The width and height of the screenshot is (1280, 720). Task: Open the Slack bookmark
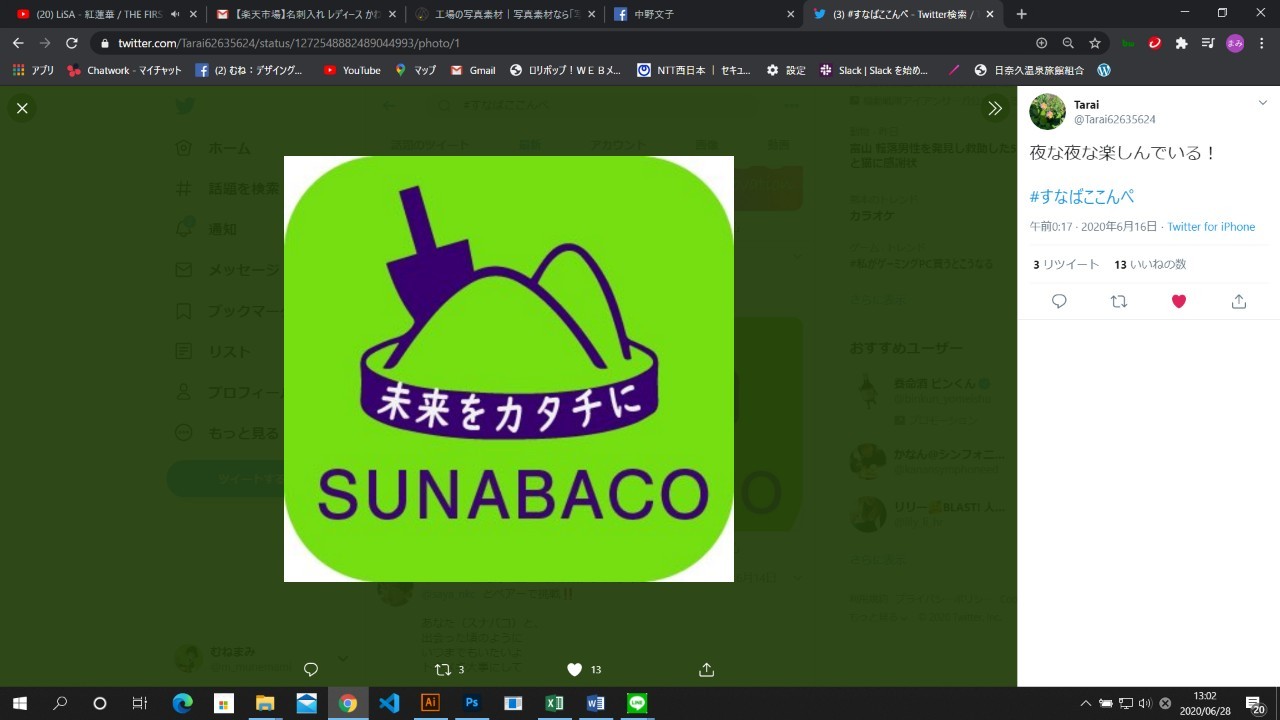coord(874,70)
